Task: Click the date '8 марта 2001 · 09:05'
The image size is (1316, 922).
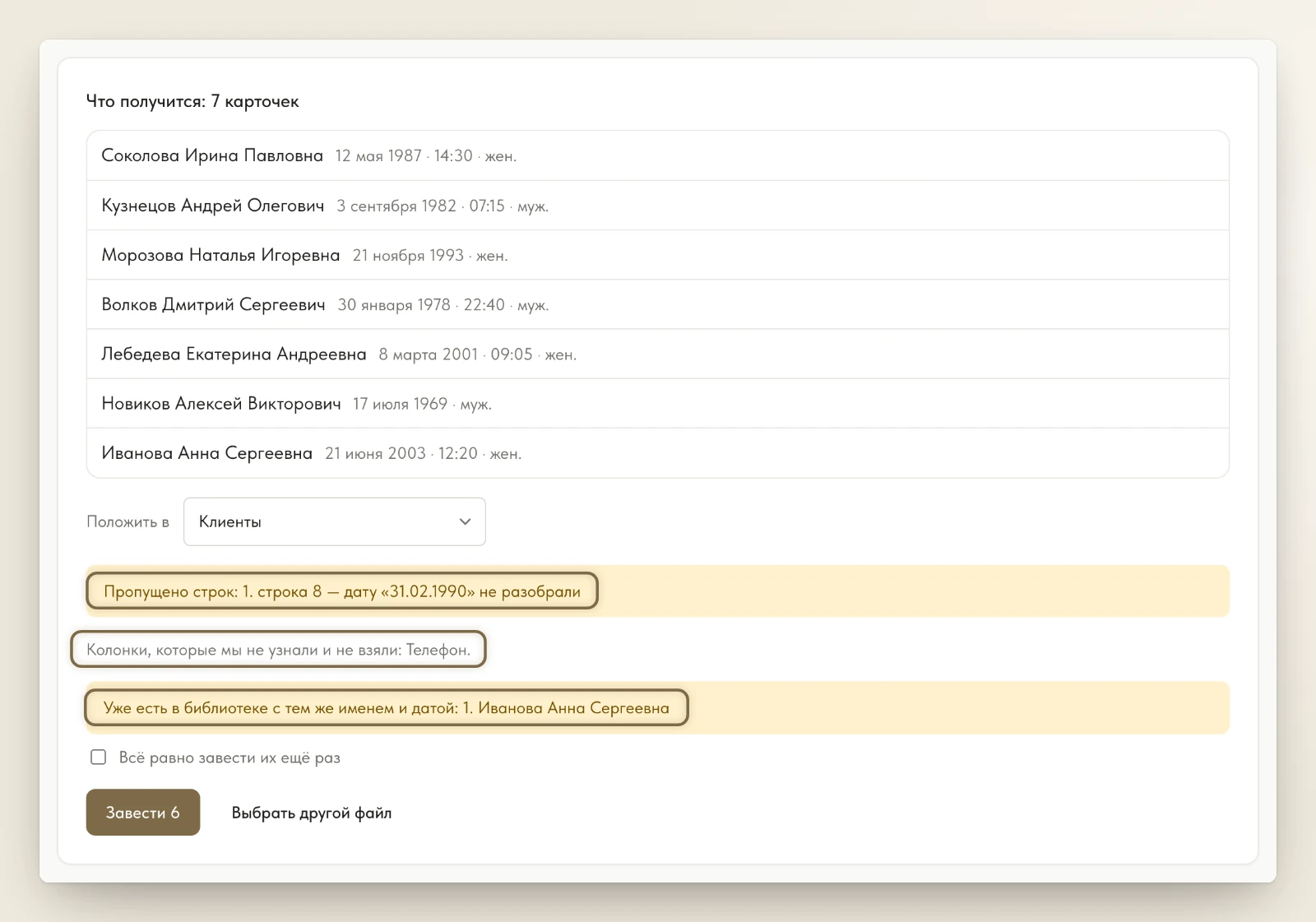Action: click(456, 354)
